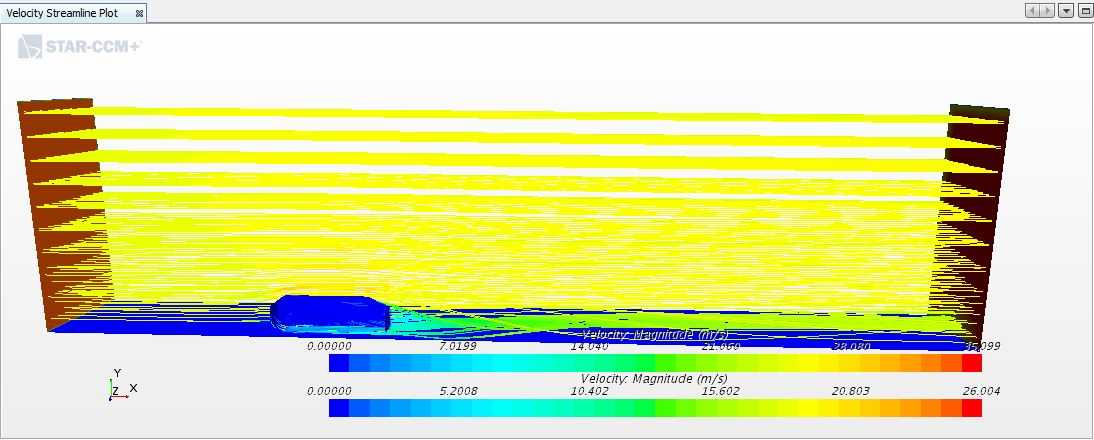Select the lower velocity color bar
Viewport: 1094px width, 440px height.
coord(655,408)
